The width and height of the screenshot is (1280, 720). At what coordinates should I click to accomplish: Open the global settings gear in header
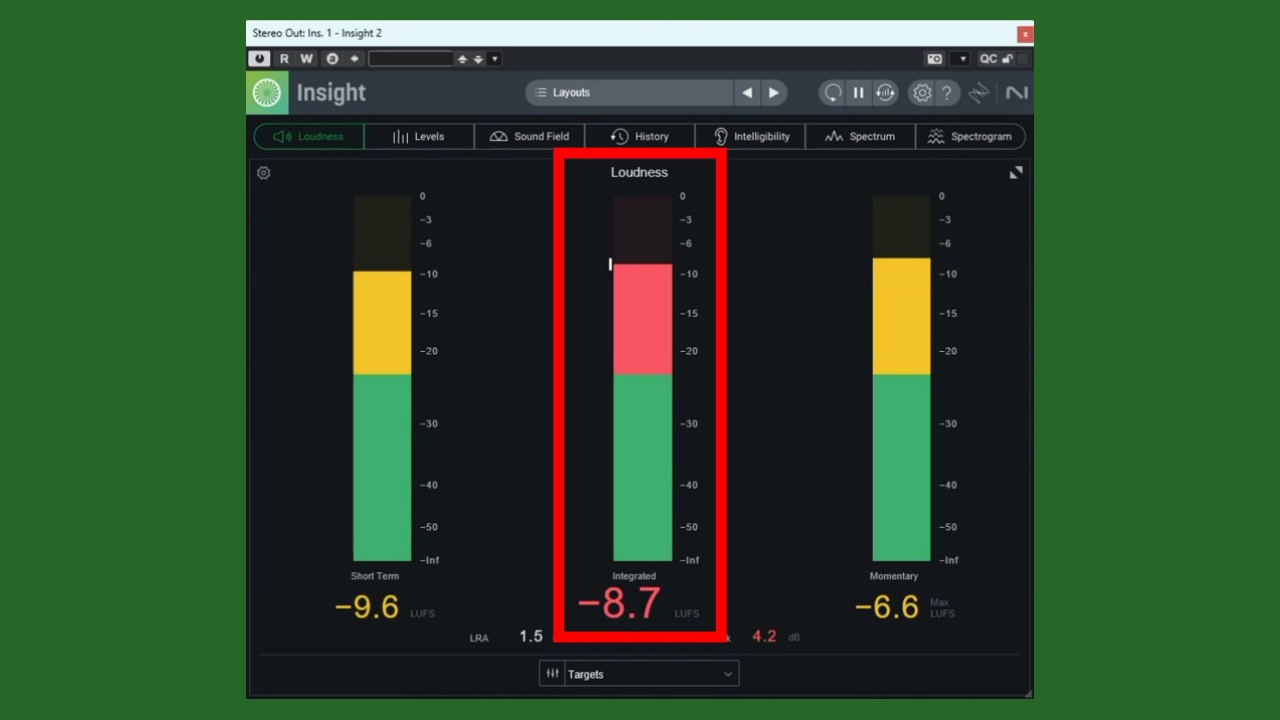pyautogui.click(x=921, y=93)
